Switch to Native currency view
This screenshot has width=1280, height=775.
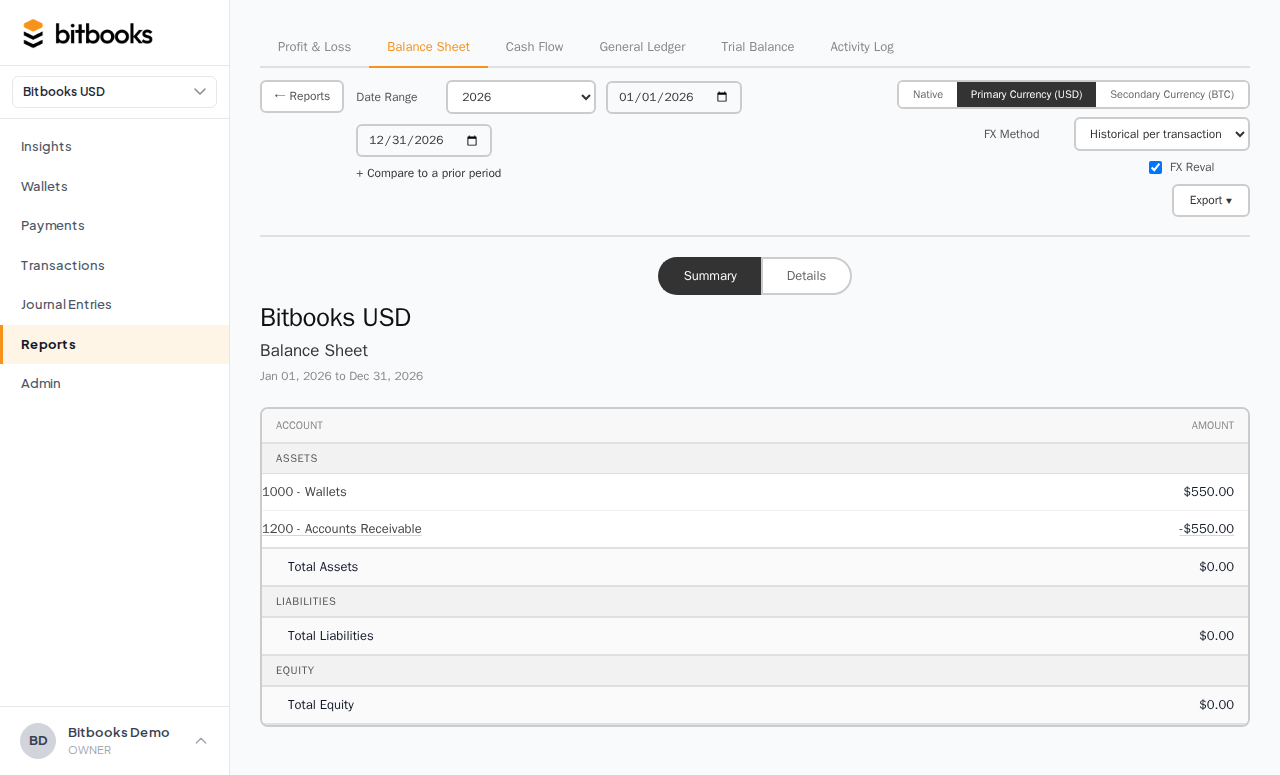tap(928, 94)
